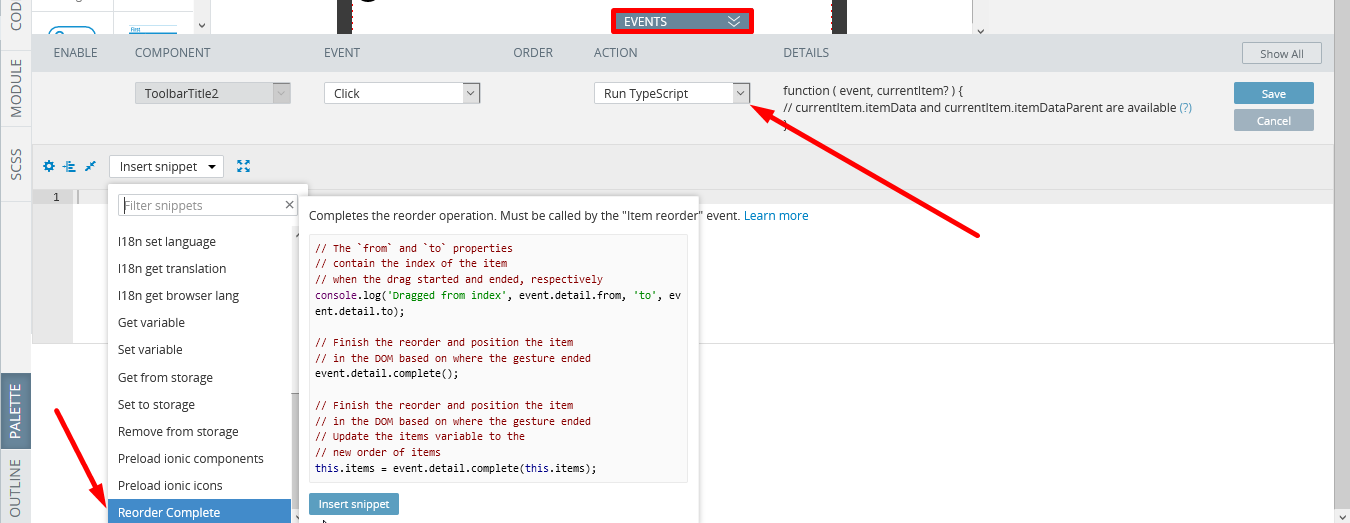Open the Click event dropdown

(402, 93)
